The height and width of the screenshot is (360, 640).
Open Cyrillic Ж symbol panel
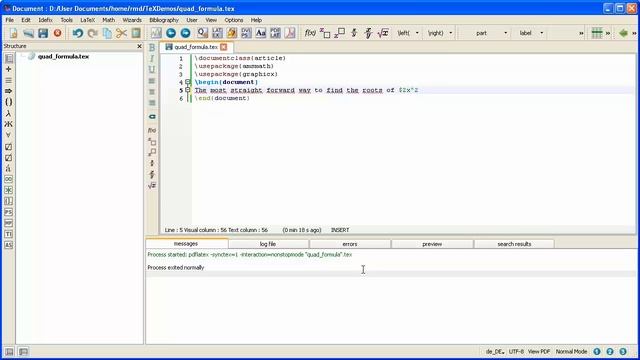(x=9, y=124)
